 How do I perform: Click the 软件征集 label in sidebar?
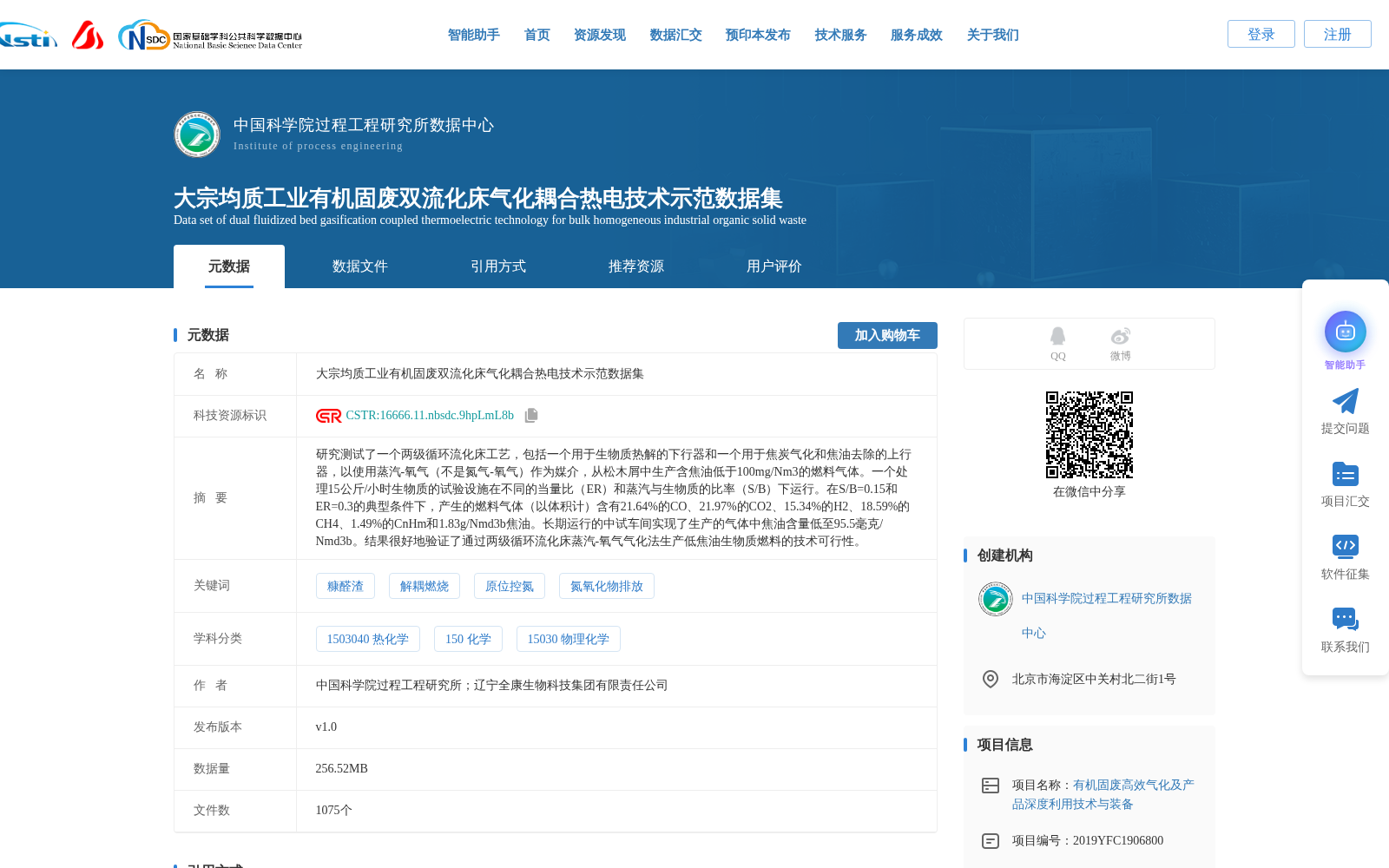(x=1346, y=574)
